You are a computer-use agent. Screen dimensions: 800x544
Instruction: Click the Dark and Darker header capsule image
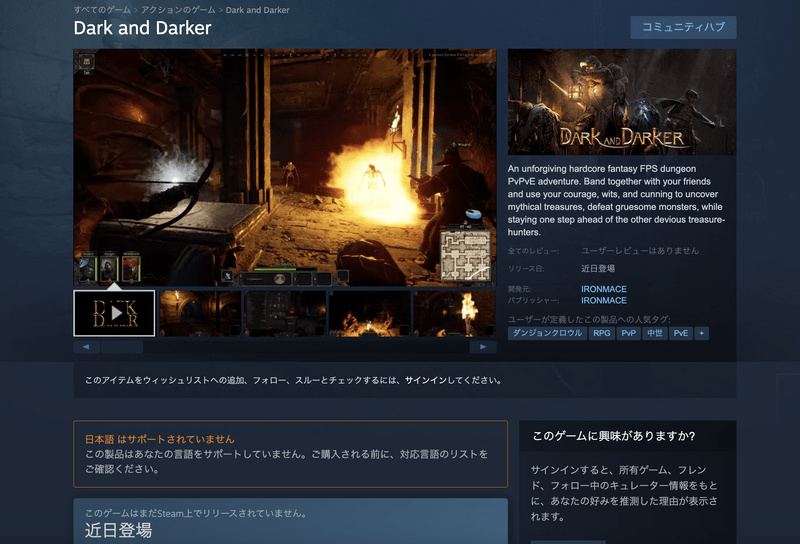point(622,102)
